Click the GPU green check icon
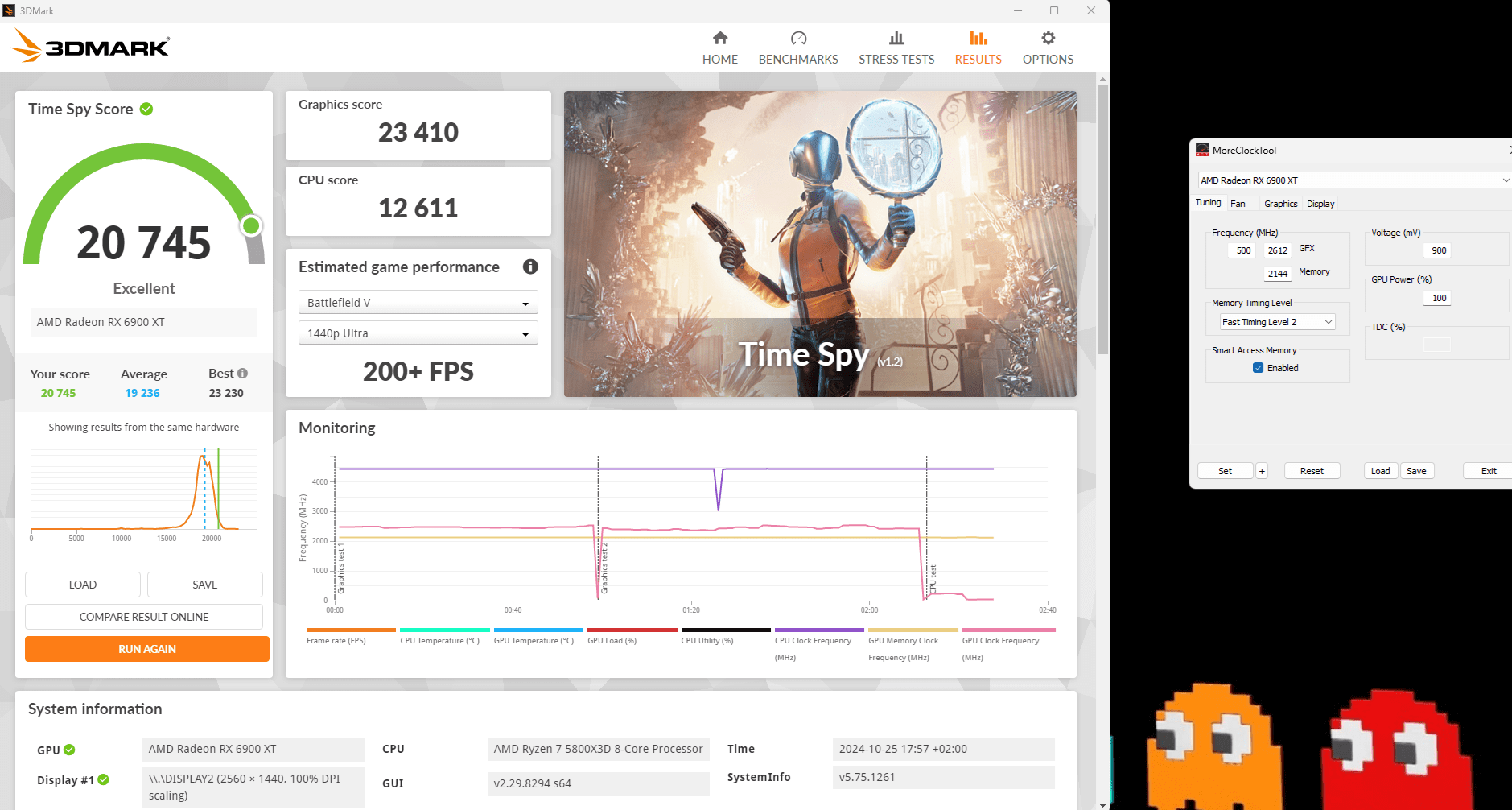 (x=69, y=750)
